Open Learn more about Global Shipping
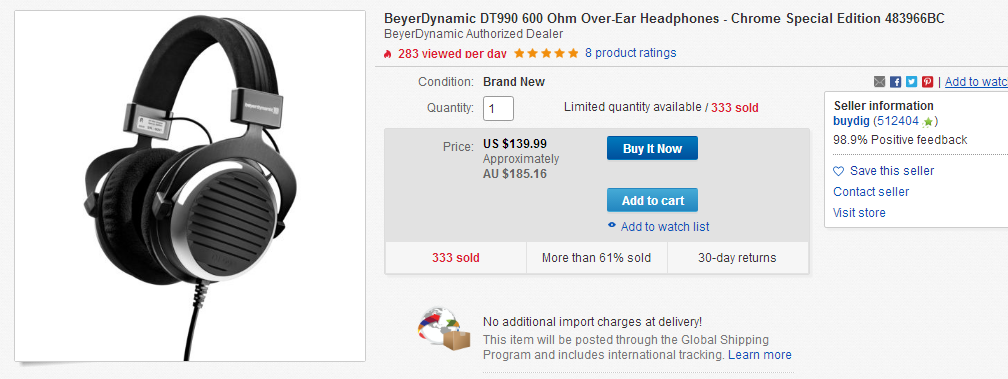This screenshot has width=1008, height=379. pos(760,355)
